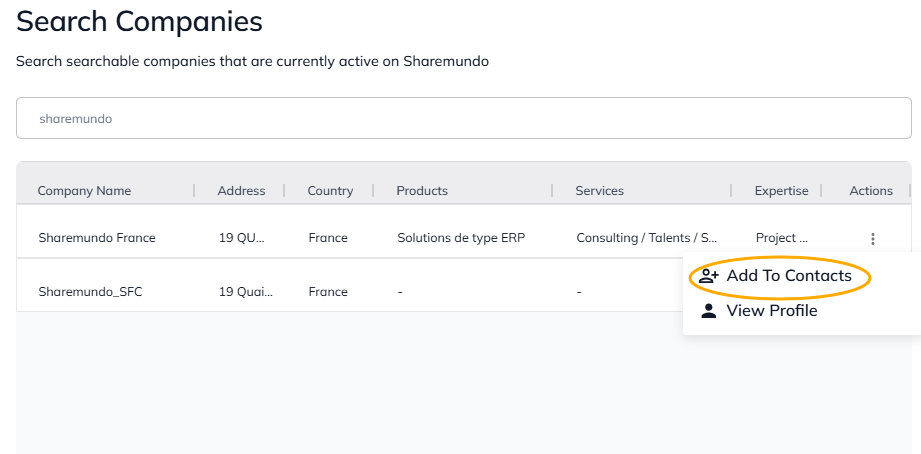Click the Products column header

coord(422,191)
